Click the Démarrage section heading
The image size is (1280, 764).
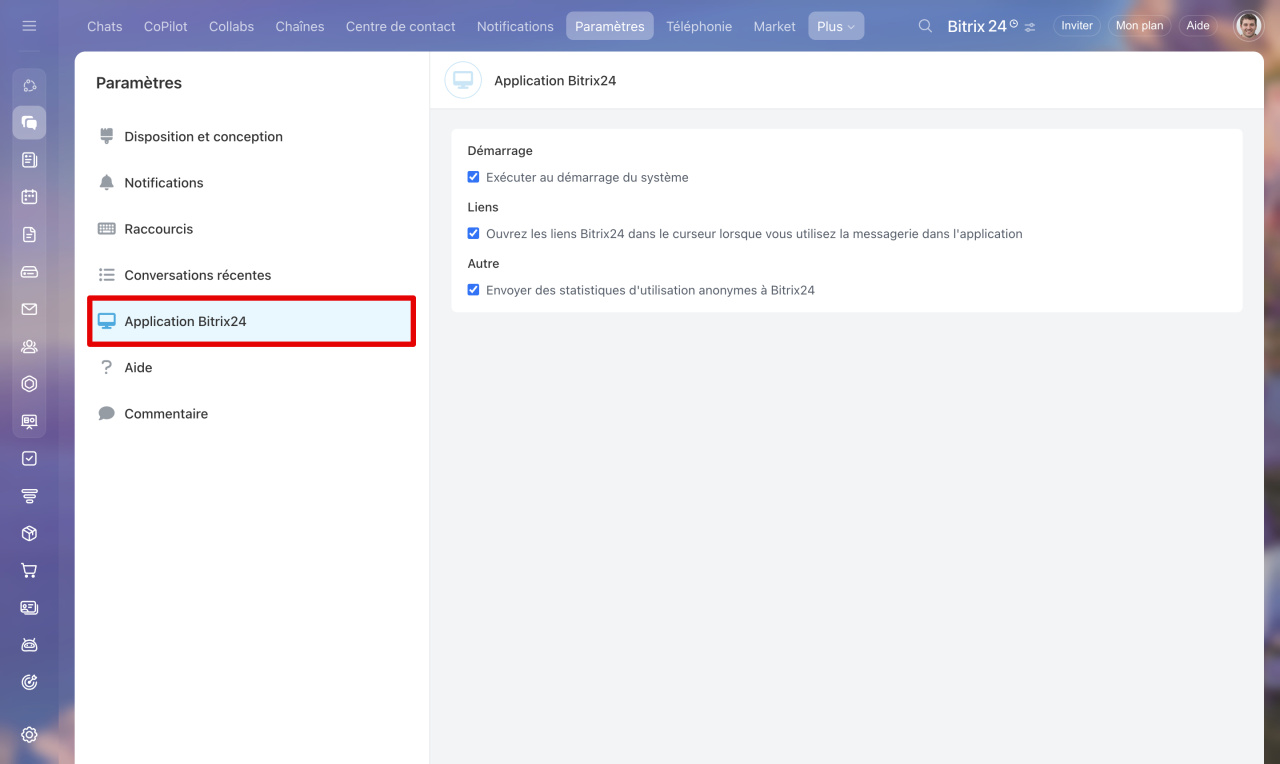pyautogui.click(x=500, y=151)
